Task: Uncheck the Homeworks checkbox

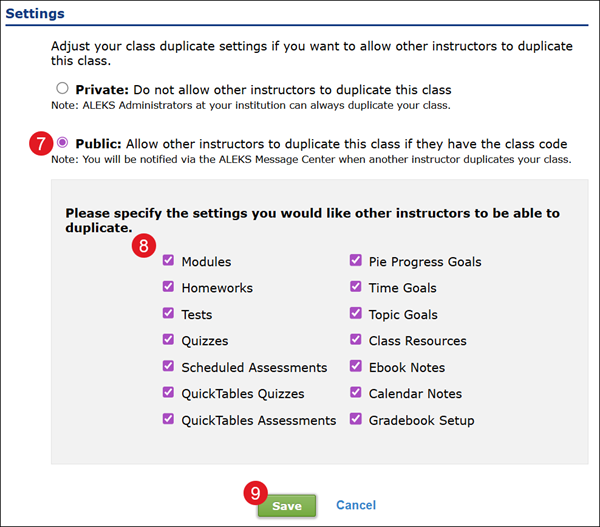Action: pyautogui.click(x=168, y=288)
